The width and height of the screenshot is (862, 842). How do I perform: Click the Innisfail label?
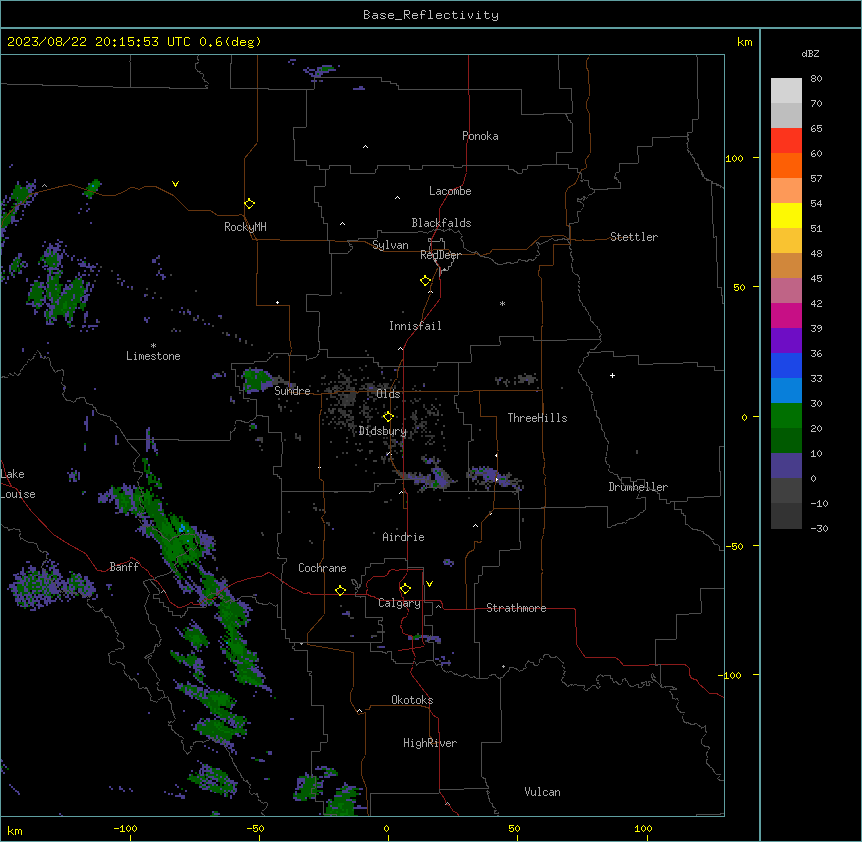[415, 326]
